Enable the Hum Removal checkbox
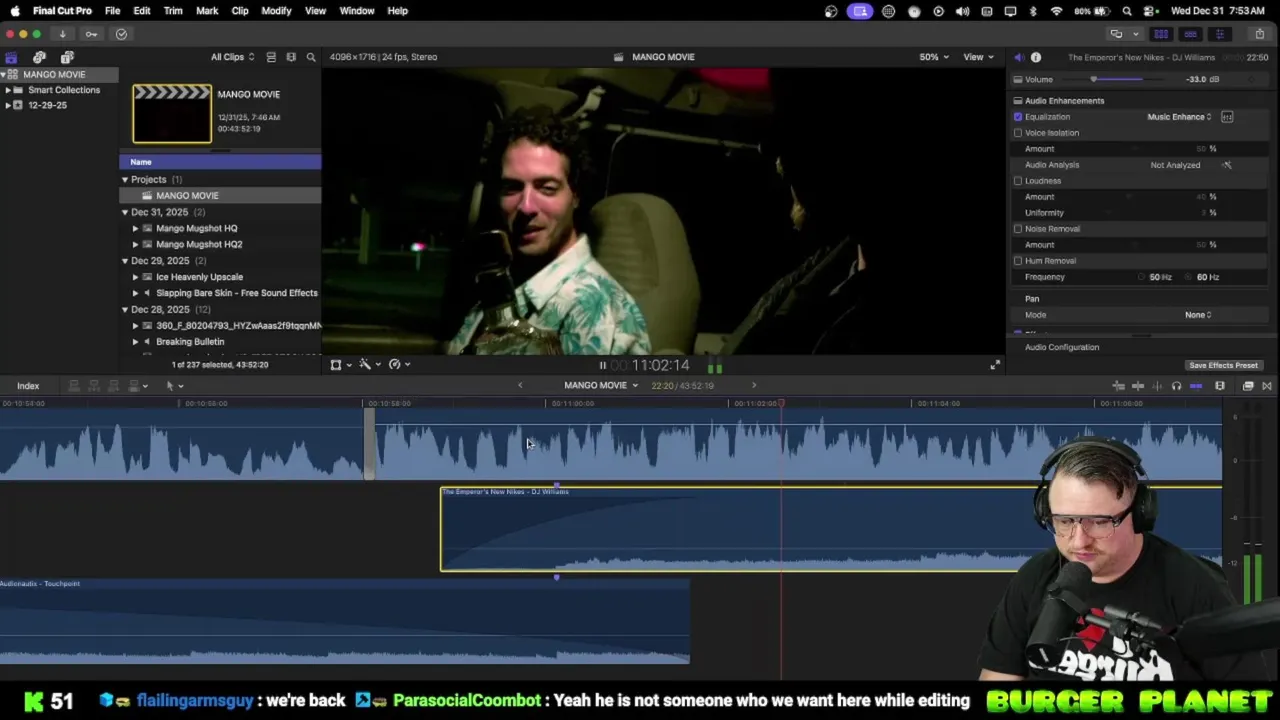 (x=1018, y=261)
